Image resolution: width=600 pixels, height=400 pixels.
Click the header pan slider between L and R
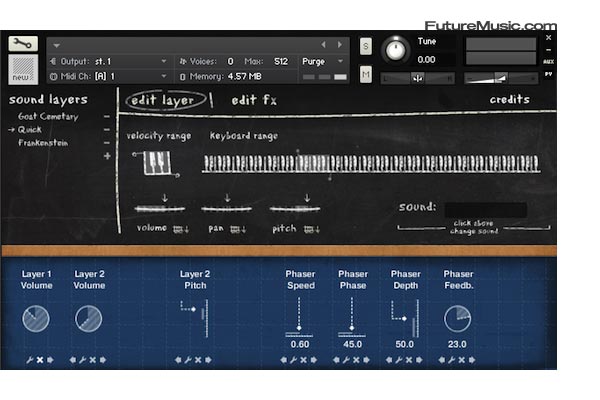[x=417, y=78]
